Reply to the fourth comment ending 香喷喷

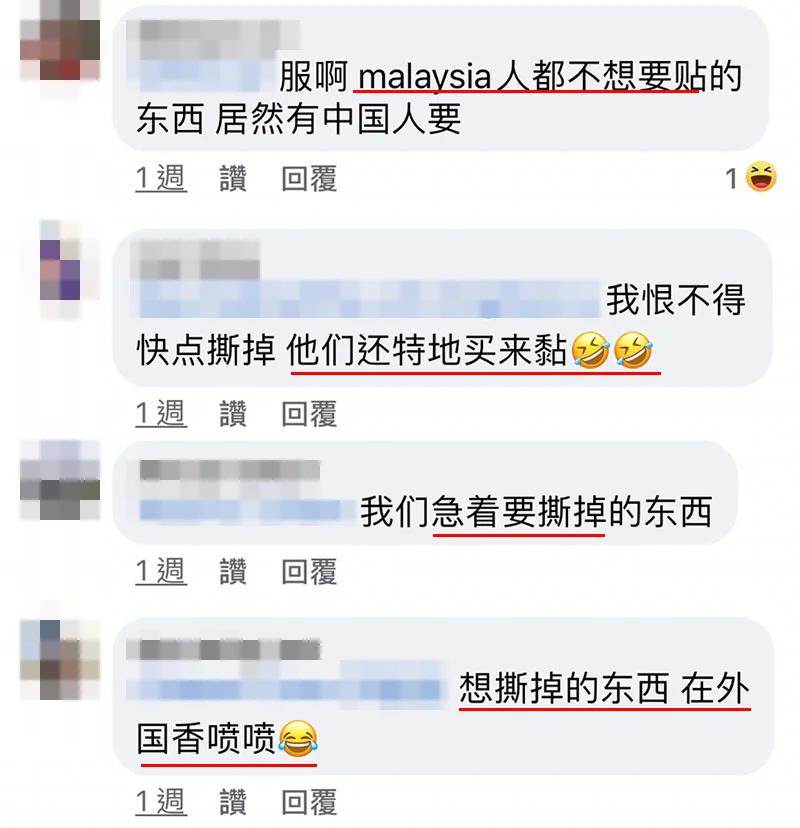(x=309, y=802)
